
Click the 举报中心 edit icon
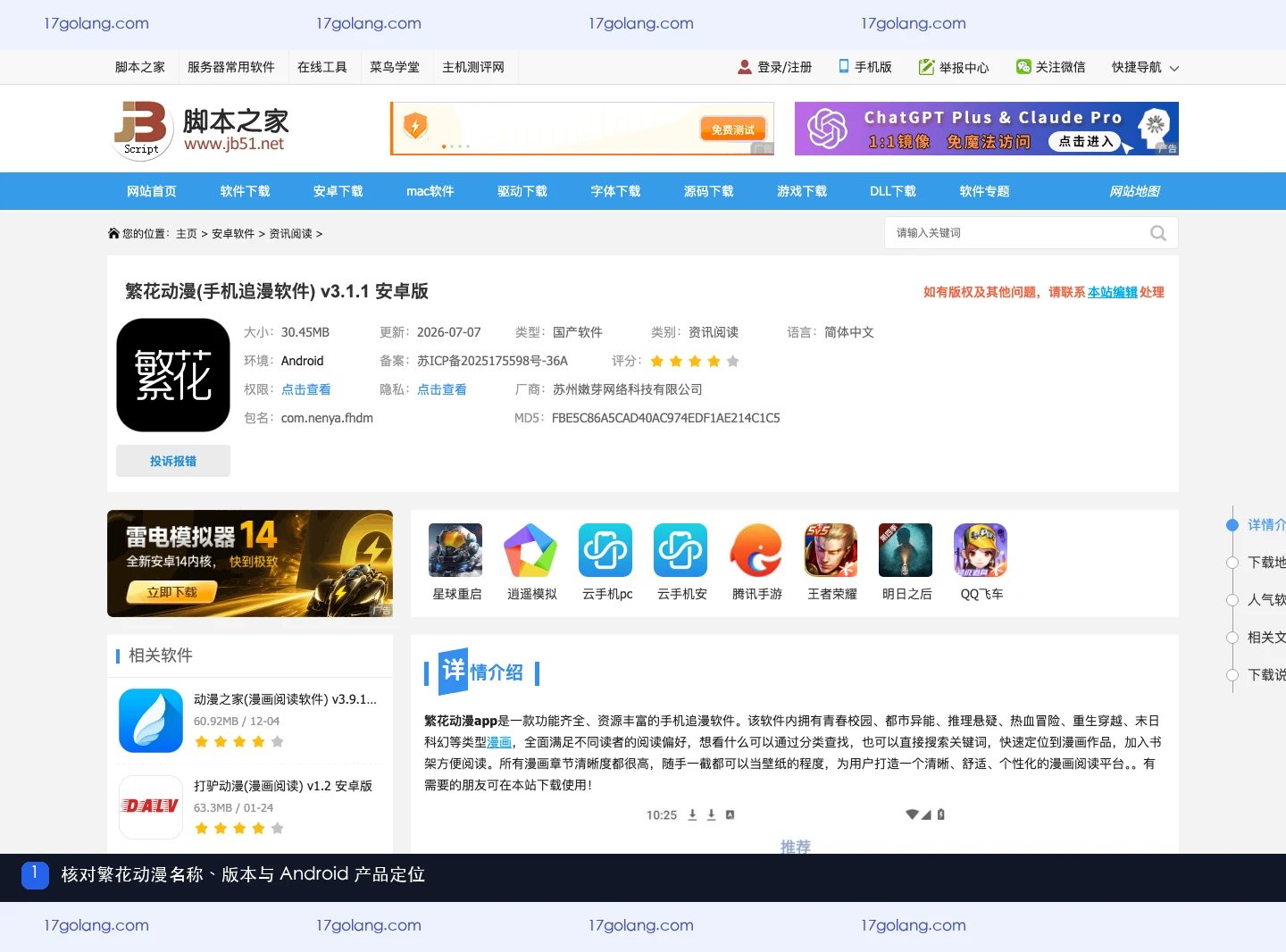(926, 67)
